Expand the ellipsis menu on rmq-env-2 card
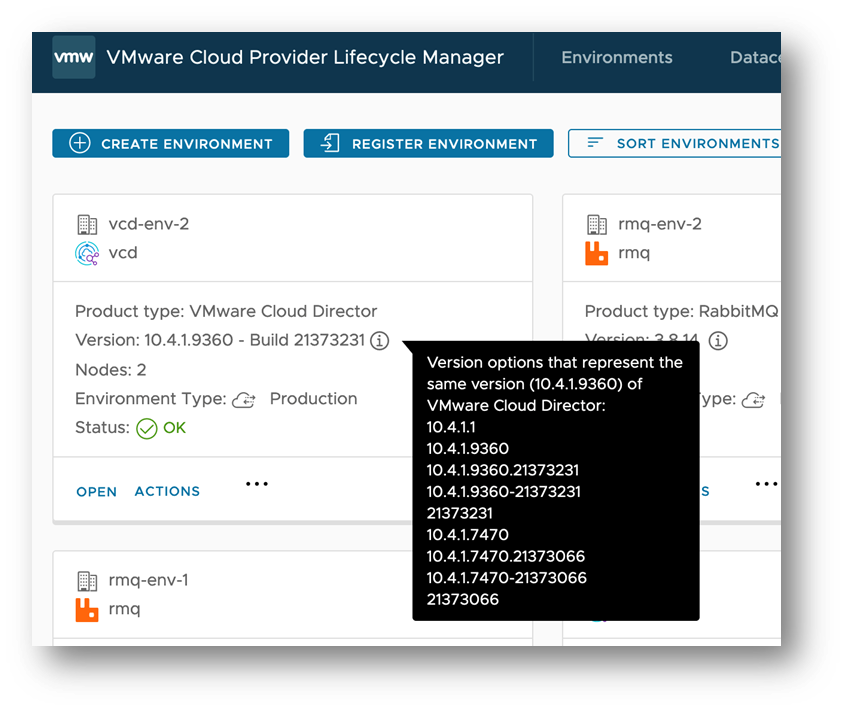This screenshot has width=846, height=711. 766,484
